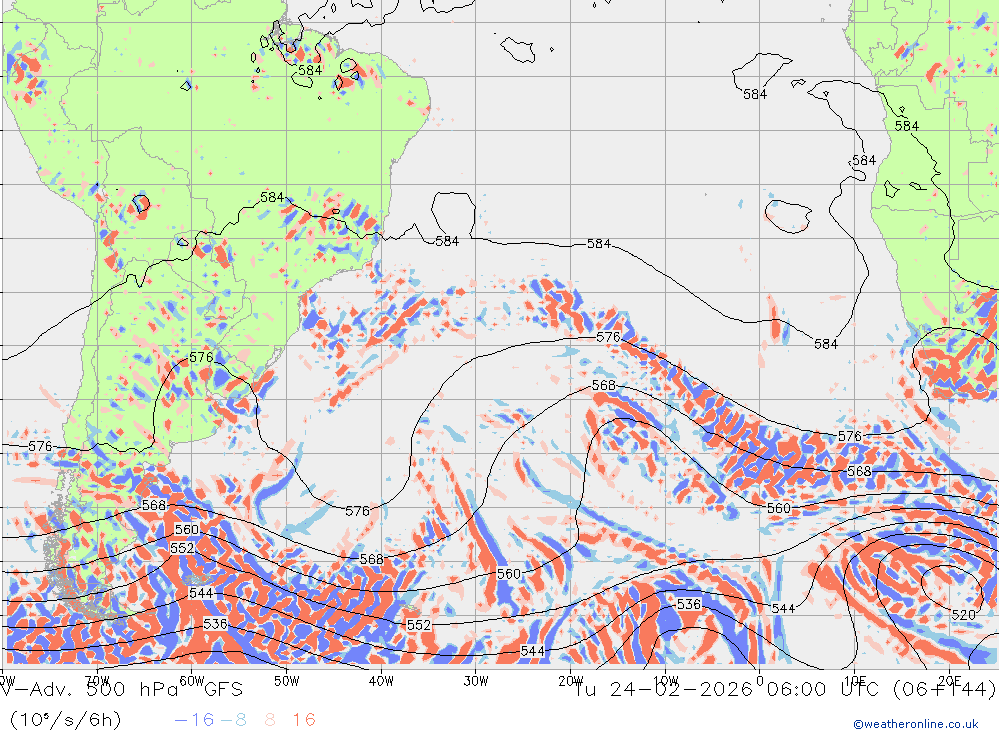The image size is (1000, 733).
Task: Select the -8 light blue legend value
Action: [x=233, y=720]
